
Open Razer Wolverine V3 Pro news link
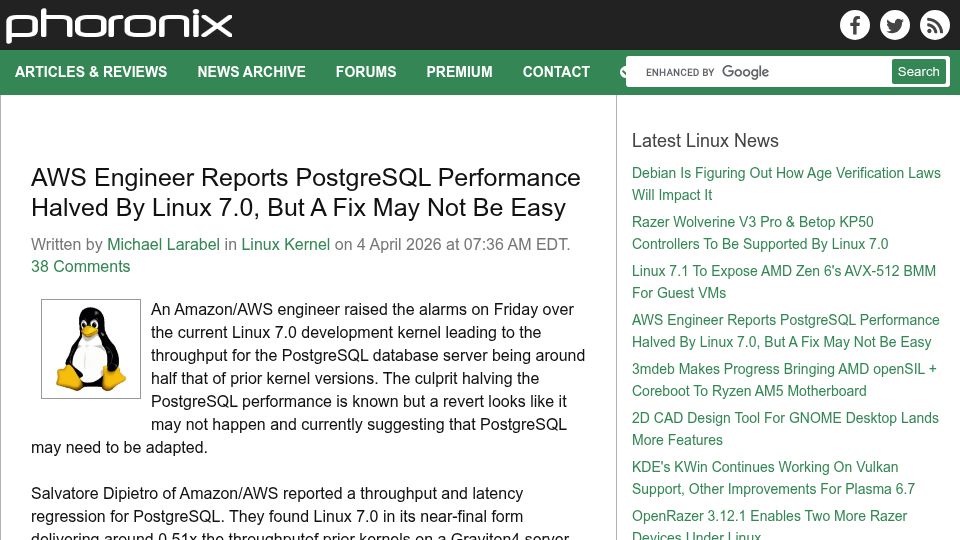point(760,233)
